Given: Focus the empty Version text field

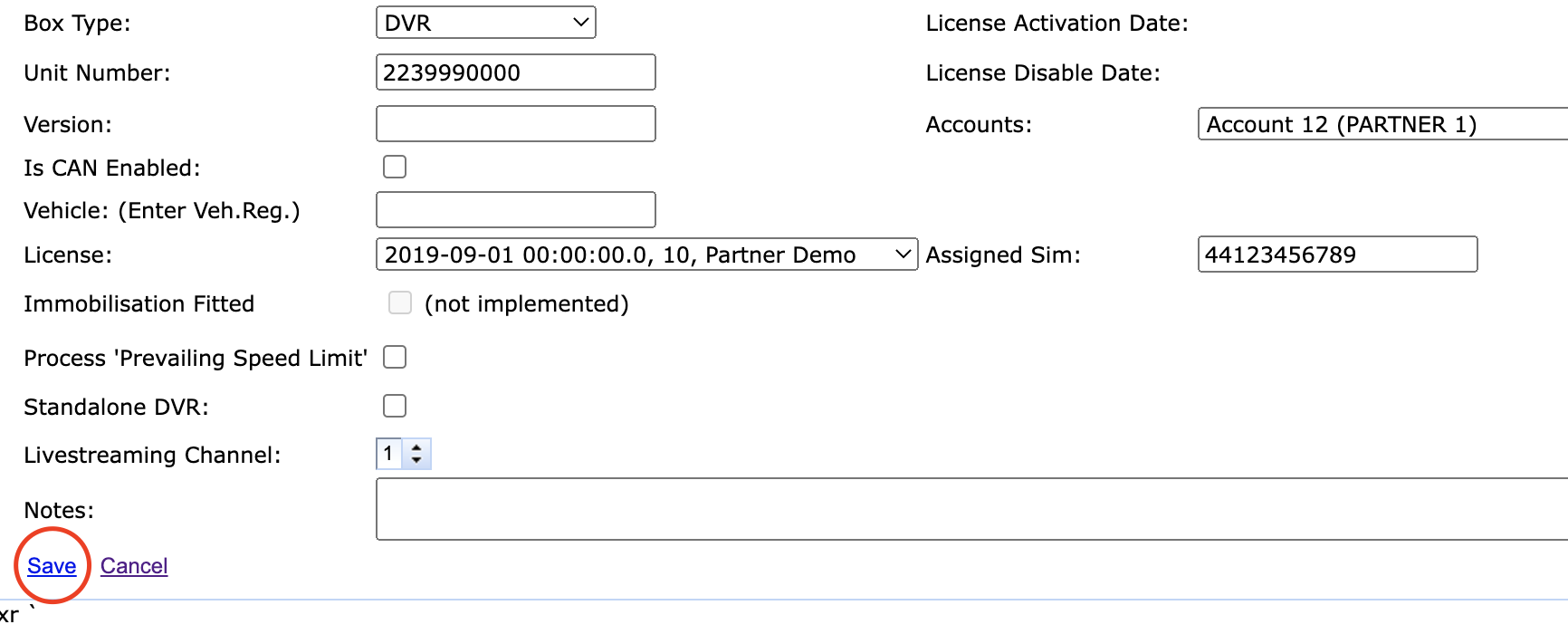Looking at the screenshot, I should 515,124.
